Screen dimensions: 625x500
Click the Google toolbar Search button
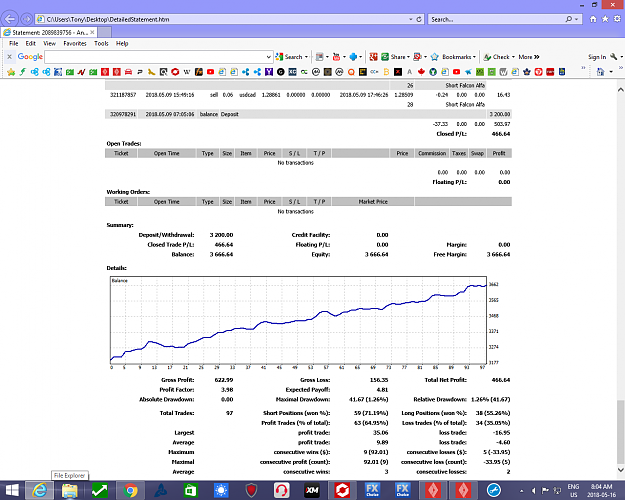pos(289,57)
